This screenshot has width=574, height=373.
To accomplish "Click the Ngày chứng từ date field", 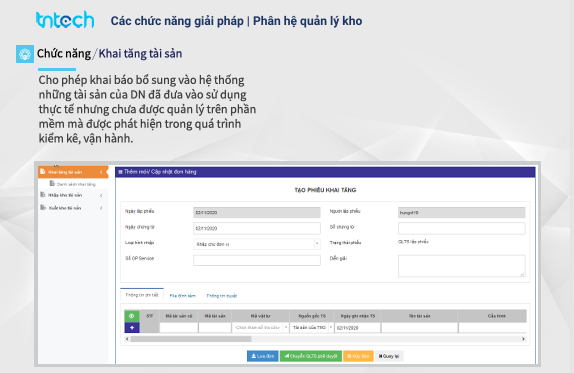I will click(257, 228).
